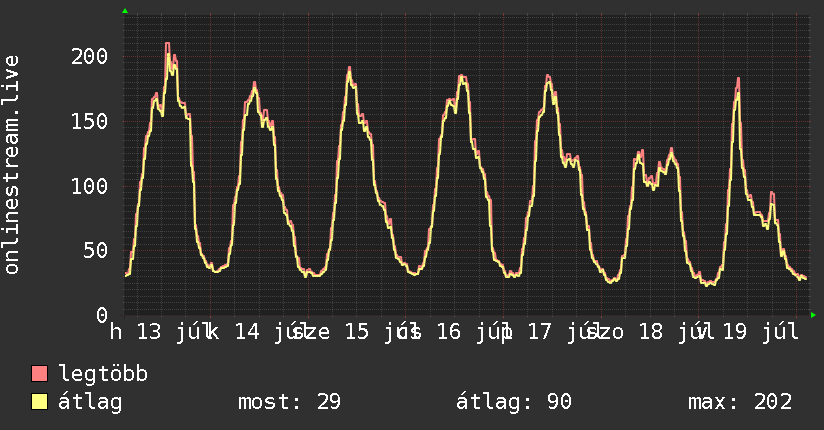The height and width of the screenshot is (430, 824).
Task: Click the 0 y-axis origin label
Action: point(102,315)
